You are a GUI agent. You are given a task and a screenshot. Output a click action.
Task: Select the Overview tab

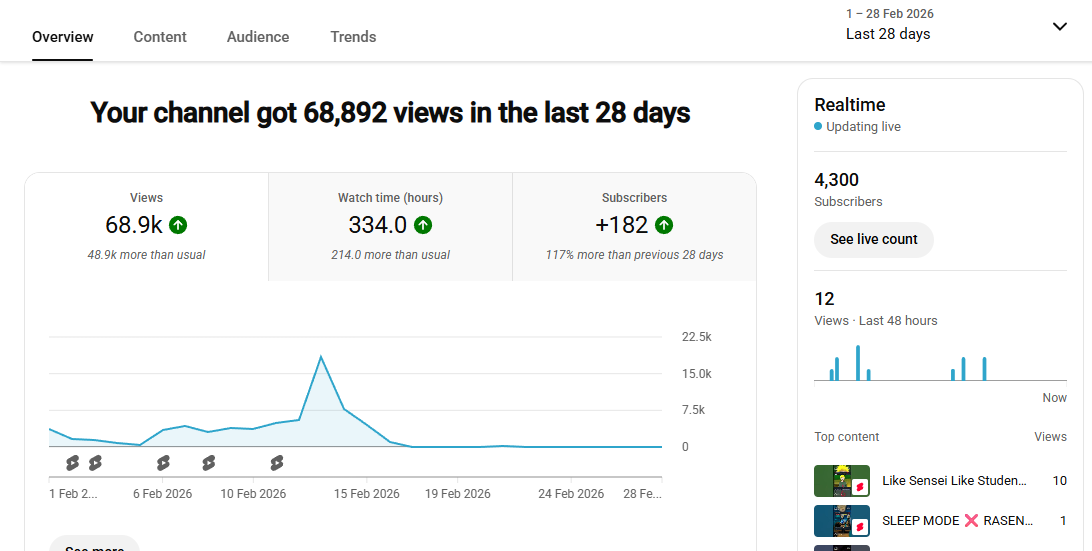coord(63,37)
